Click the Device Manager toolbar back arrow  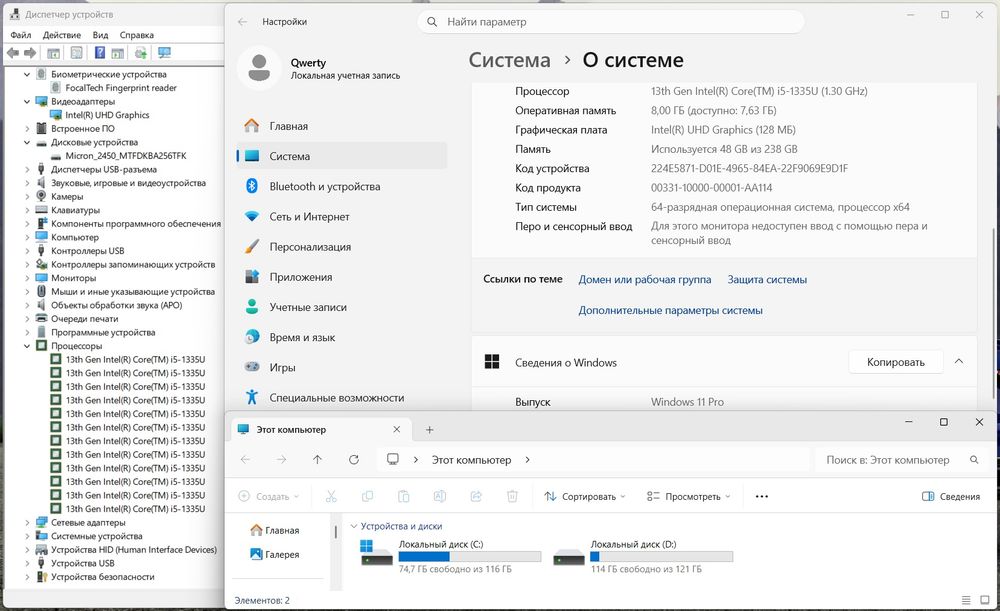pos(13,53)
